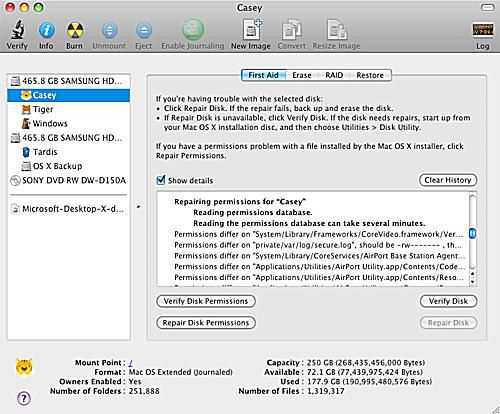Click the Capacity value 250 GB

click(366, 363)
